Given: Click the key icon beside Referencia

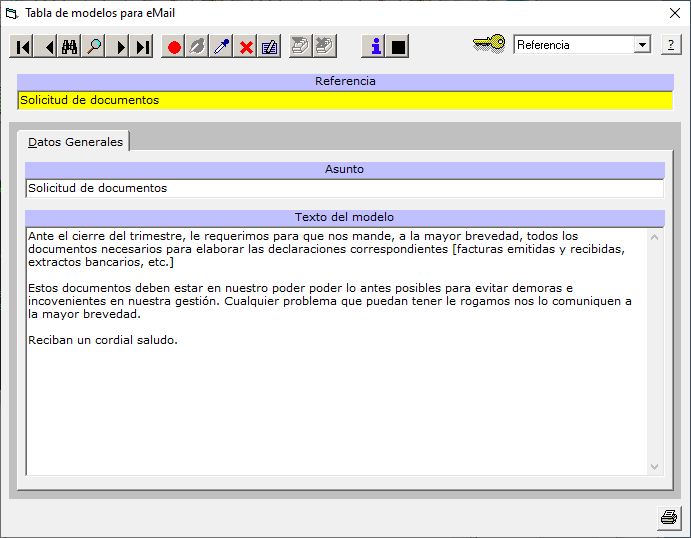Looking at the screenshot, I should [x=489, y=44].
